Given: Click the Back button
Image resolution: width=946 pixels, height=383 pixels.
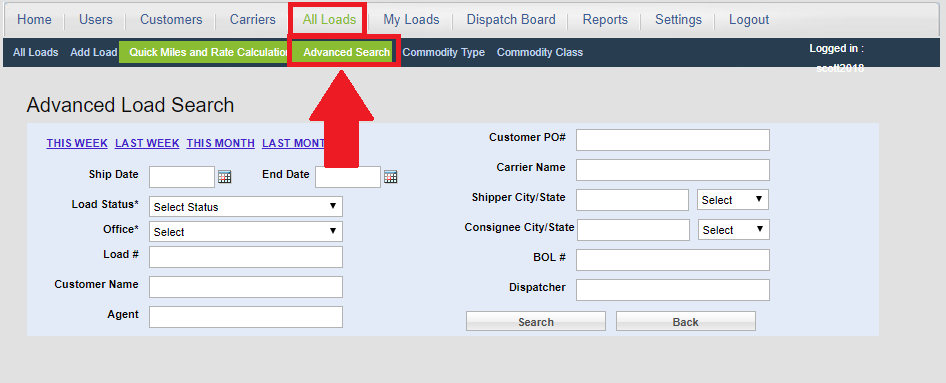Looking at the screenshot, I should click(x=685, y=321).
